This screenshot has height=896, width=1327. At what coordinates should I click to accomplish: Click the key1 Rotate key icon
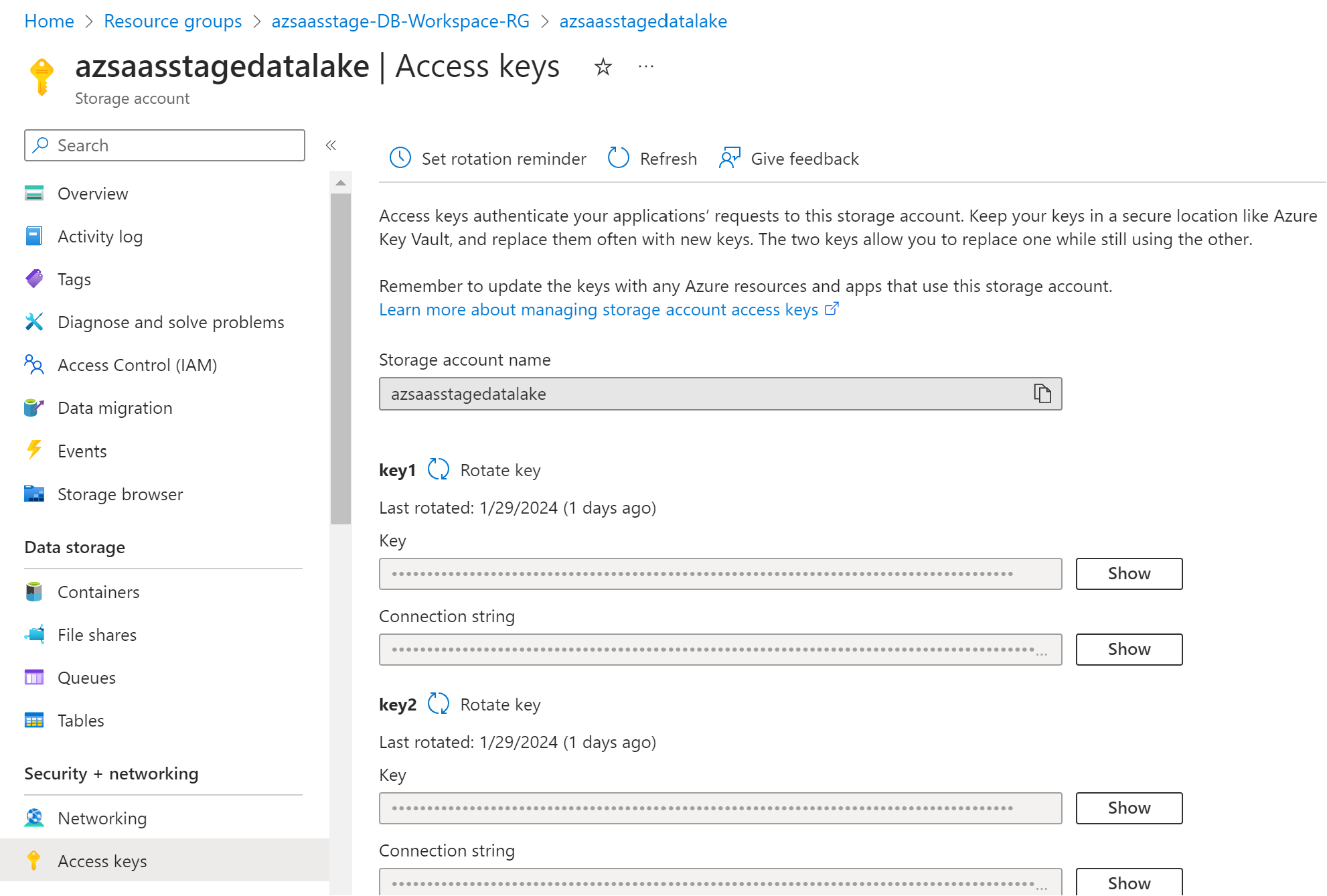coord(439,469)
